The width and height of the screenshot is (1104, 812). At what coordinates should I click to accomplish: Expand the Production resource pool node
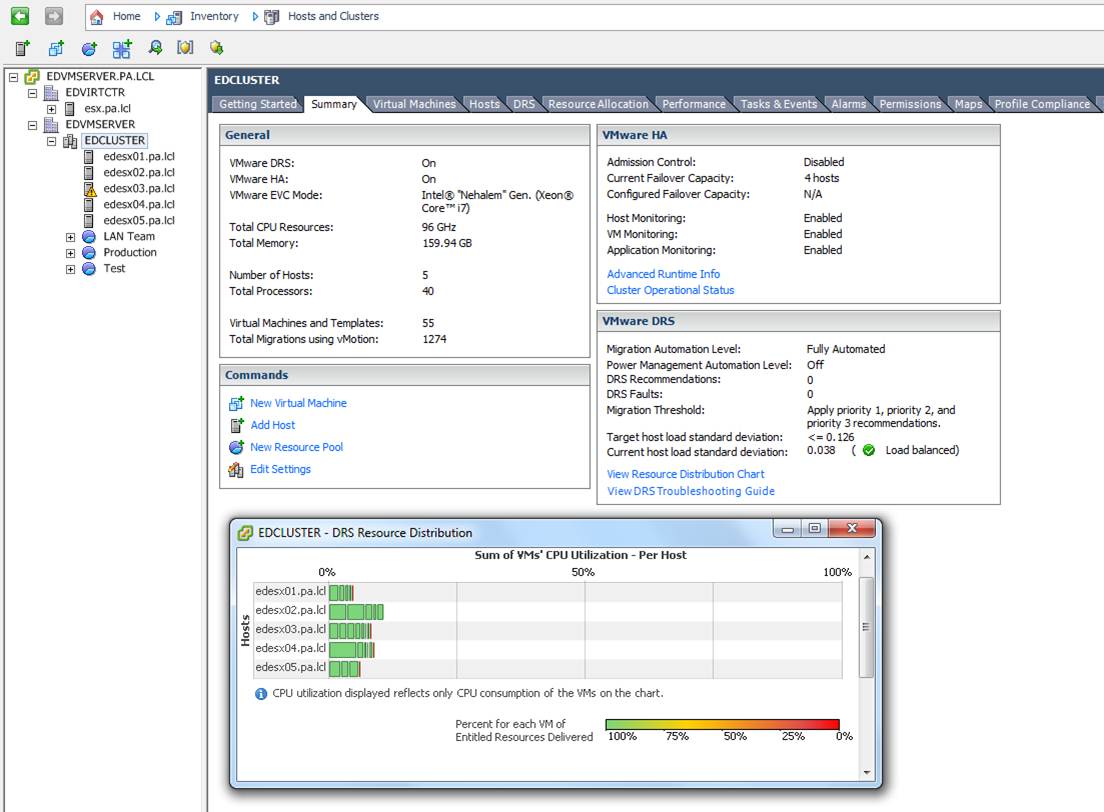[x=71, y=253]
